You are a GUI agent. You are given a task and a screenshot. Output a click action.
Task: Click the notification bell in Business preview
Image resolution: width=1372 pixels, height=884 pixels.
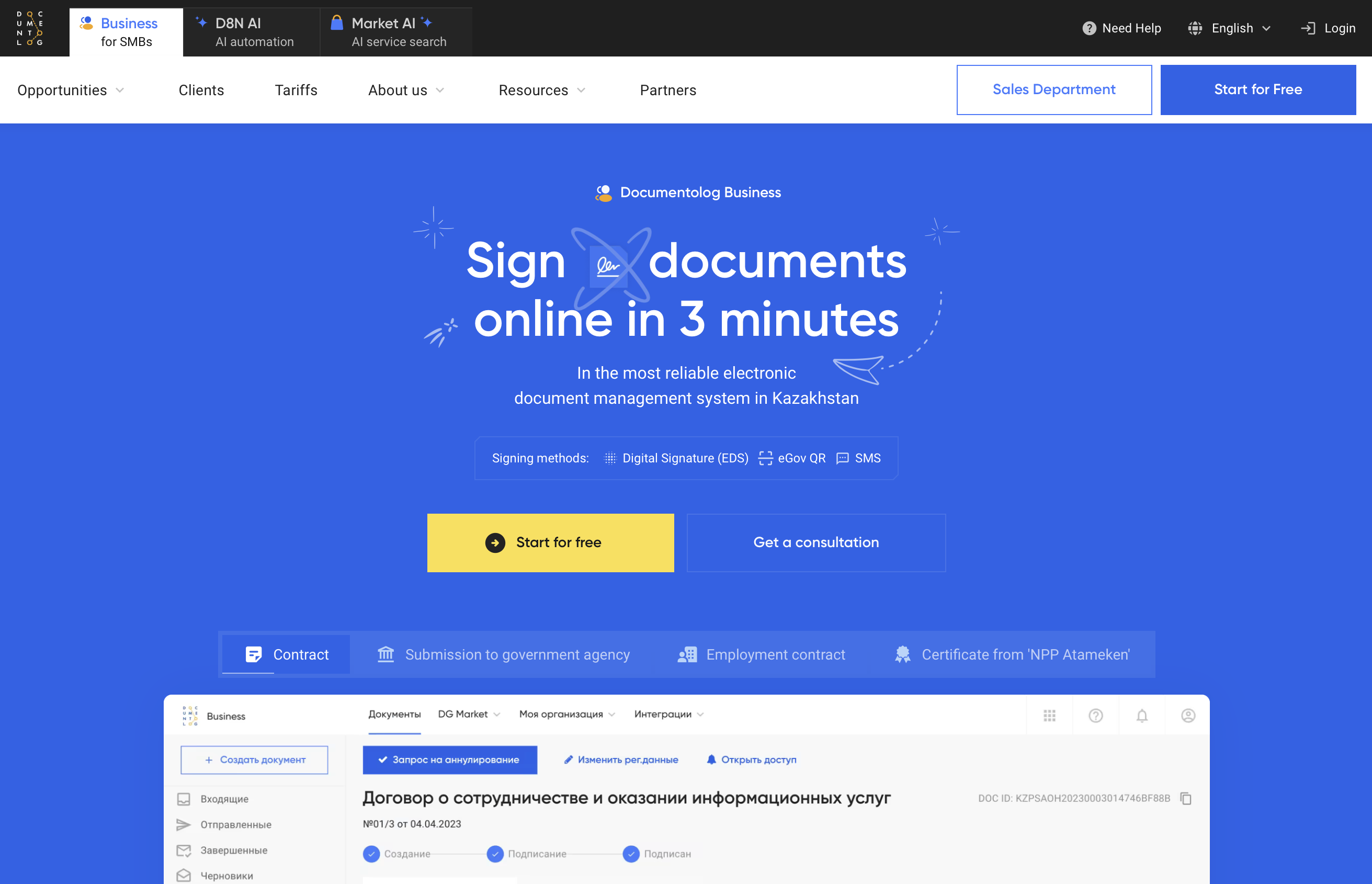click(x=1142, y=715)
